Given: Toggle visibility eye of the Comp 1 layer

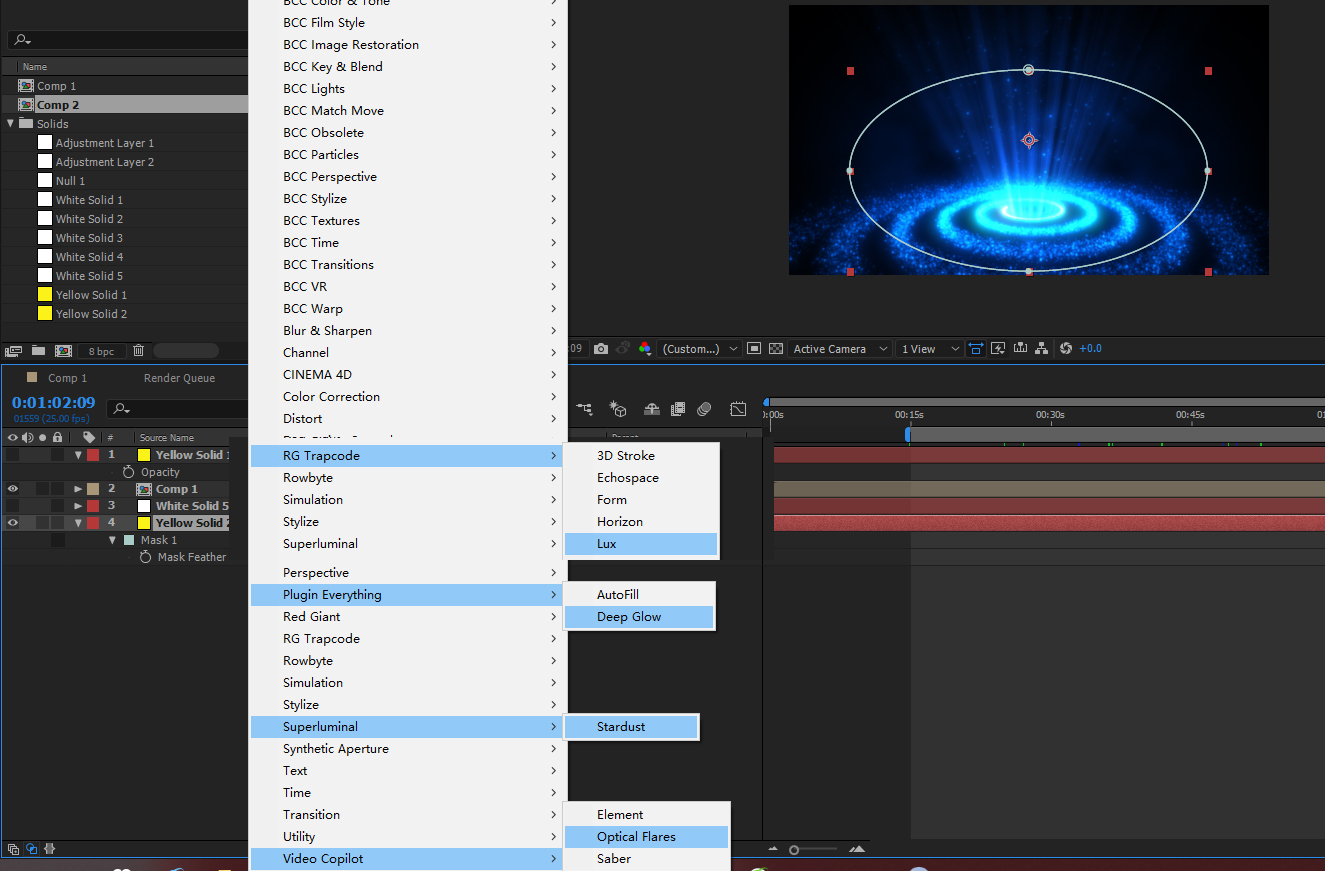Looking at the screenshot, I should pos(13,489).
